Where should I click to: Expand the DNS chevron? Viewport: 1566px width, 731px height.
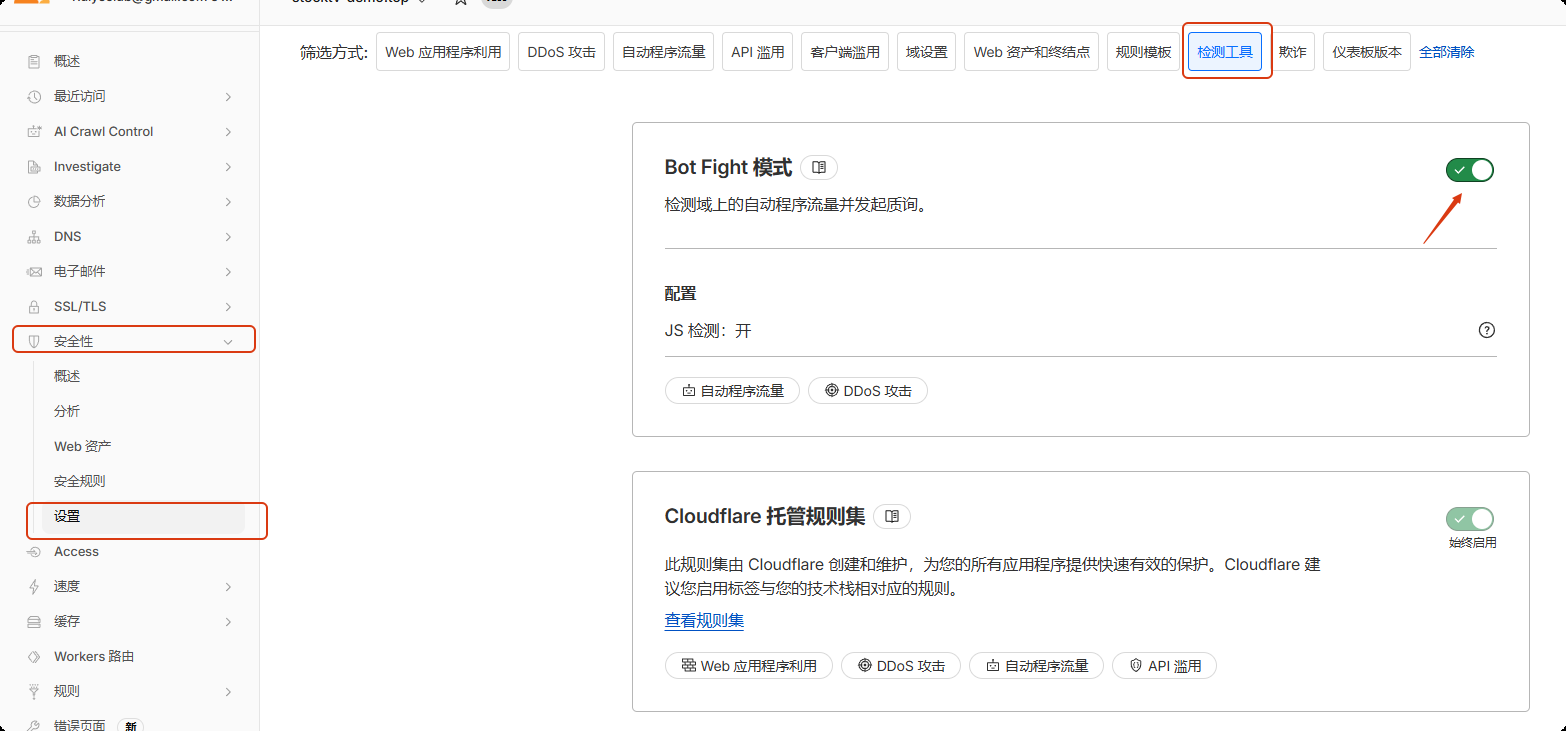coord(228,237)
